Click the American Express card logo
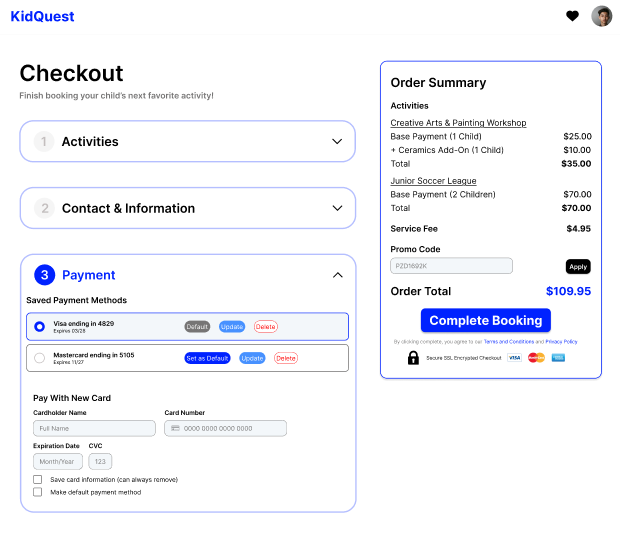The image size is (620, 537). (558, 358)
